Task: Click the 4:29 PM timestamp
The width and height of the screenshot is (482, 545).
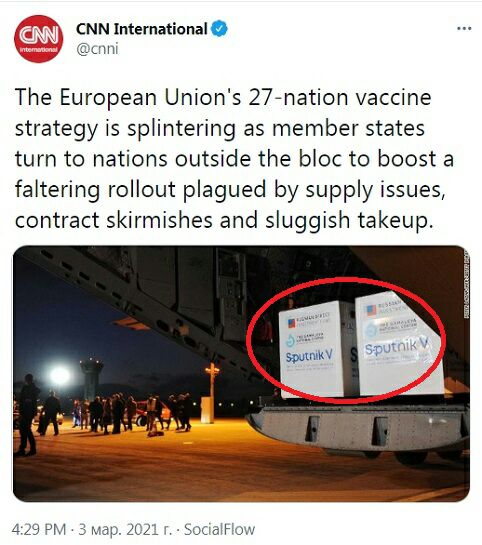Action: [39, 530]
